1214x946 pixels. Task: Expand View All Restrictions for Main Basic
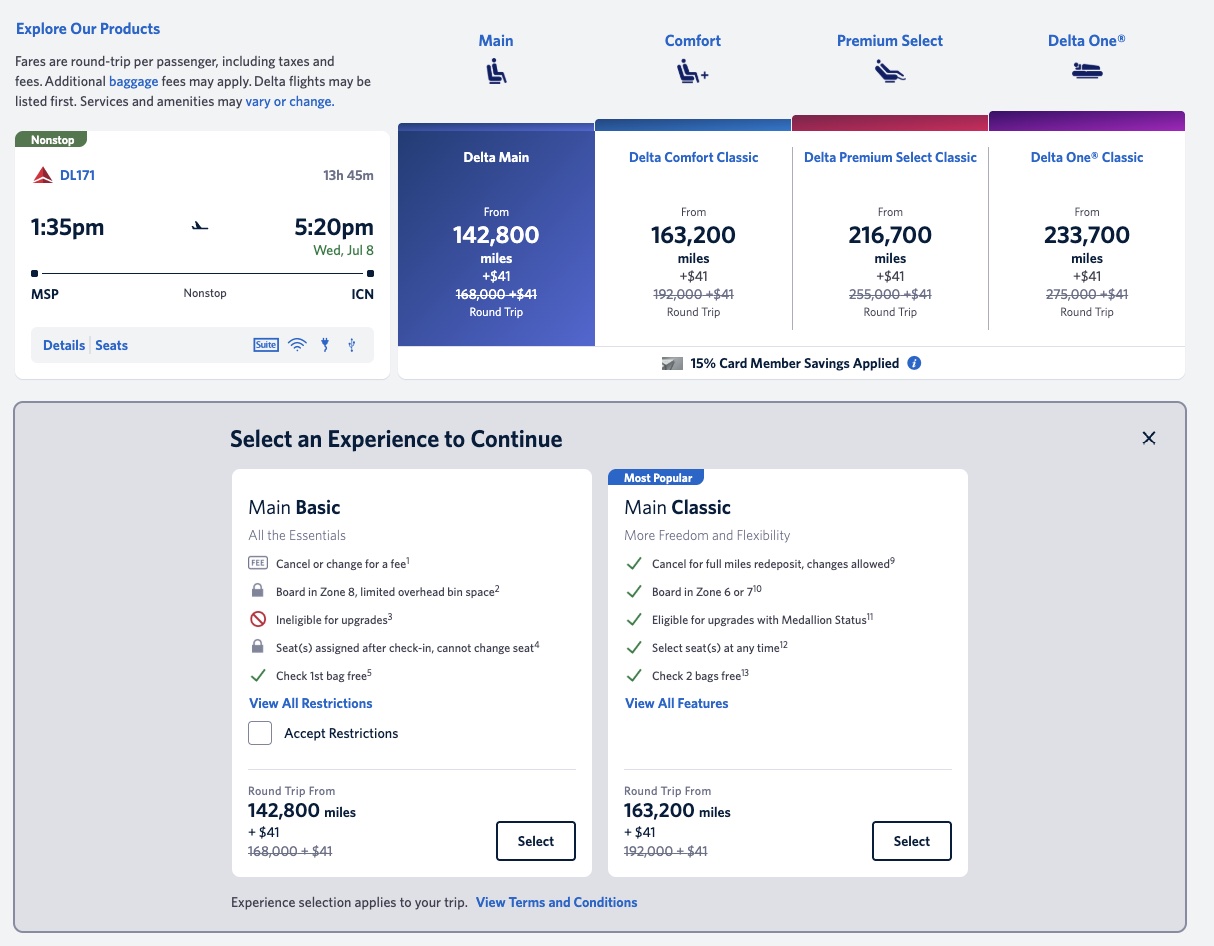[310, 703]
